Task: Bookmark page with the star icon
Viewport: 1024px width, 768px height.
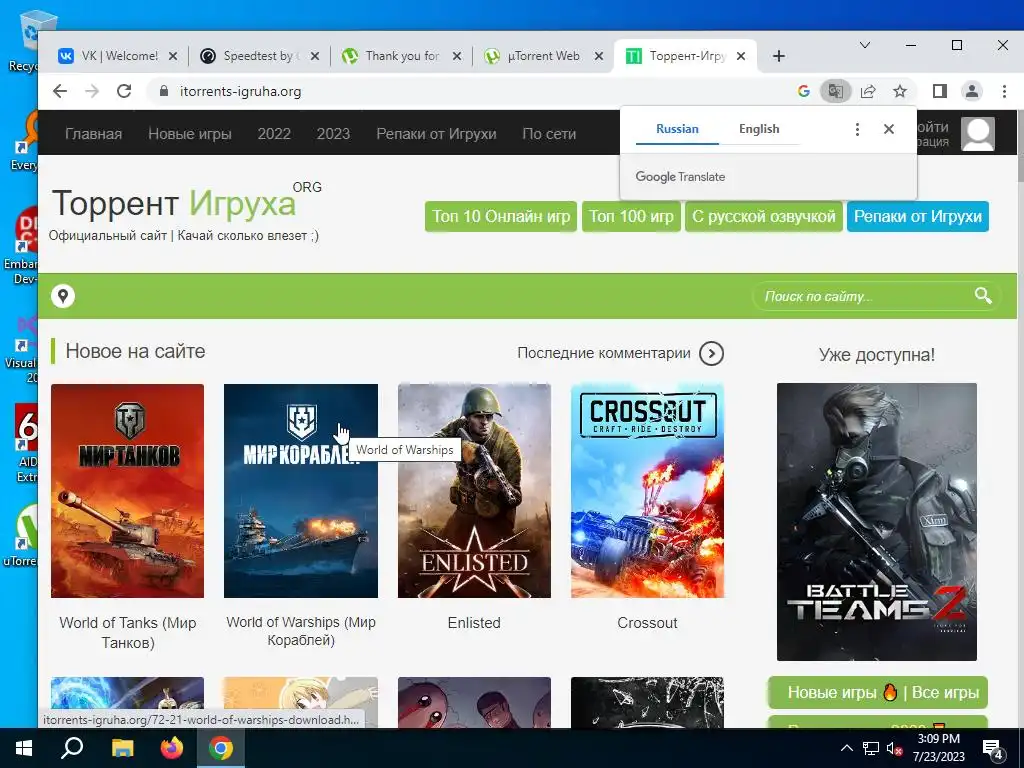Action: (900, 91)
